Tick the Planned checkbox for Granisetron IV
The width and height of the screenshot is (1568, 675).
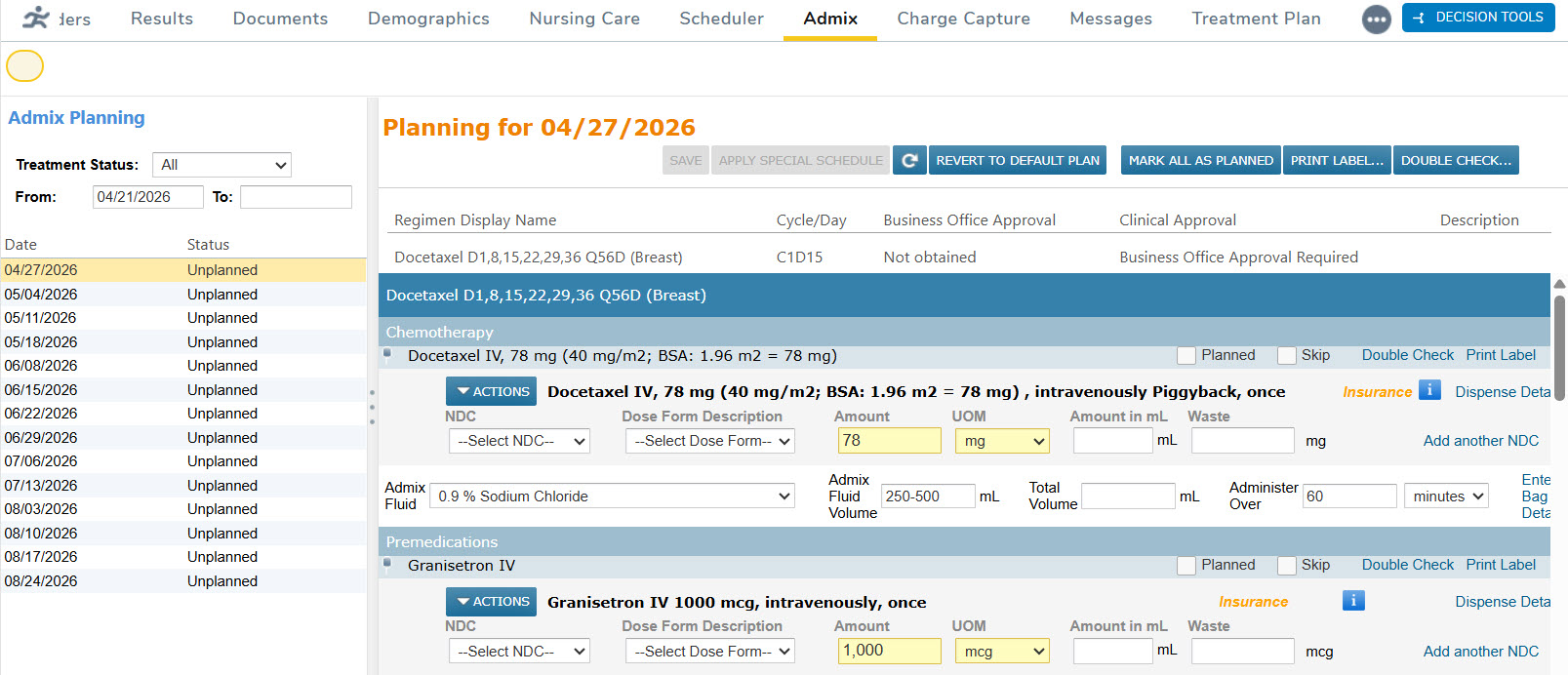(x=1186, y=566)
